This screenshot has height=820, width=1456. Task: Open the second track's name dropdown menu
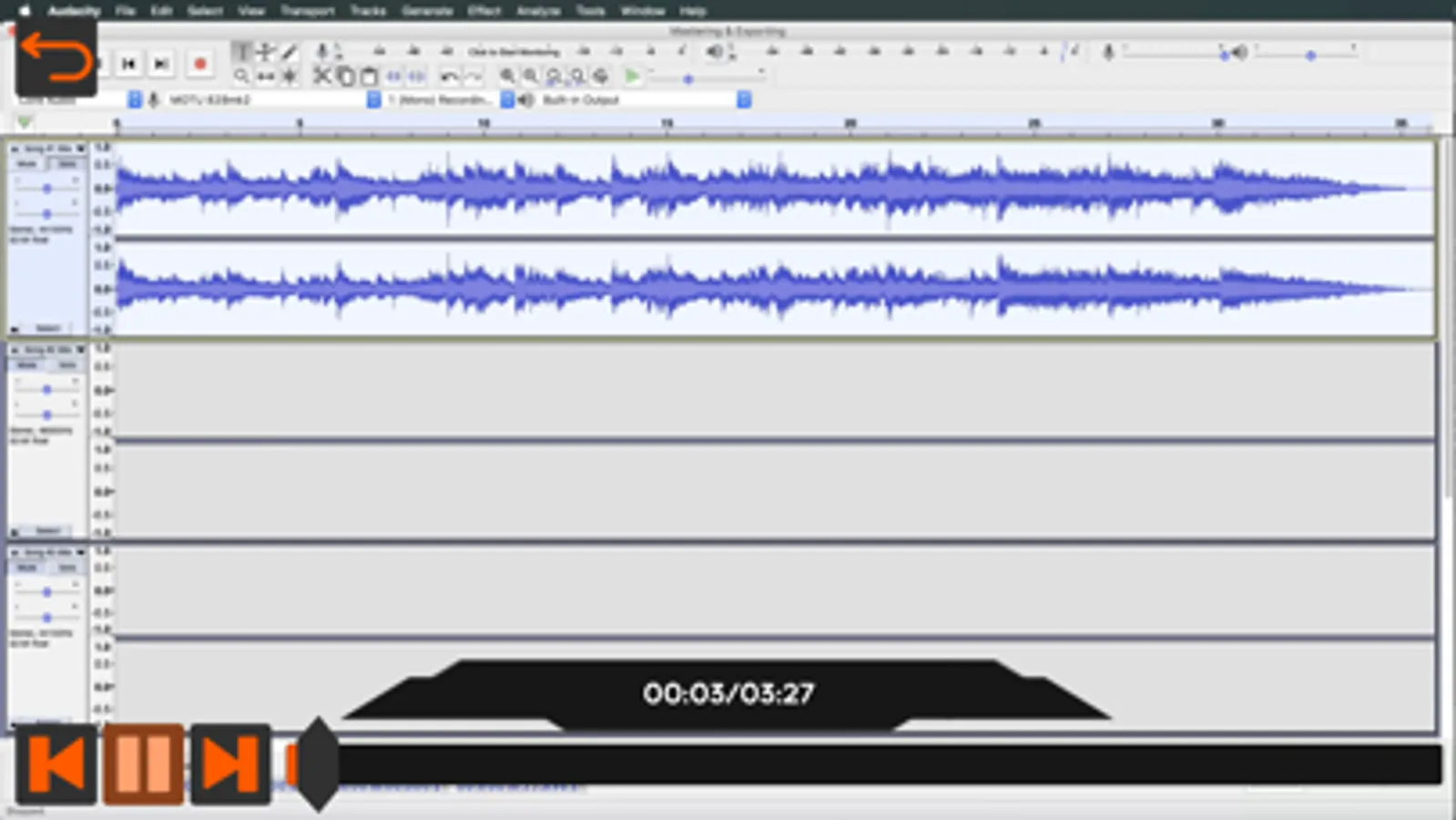click(53, 350)
